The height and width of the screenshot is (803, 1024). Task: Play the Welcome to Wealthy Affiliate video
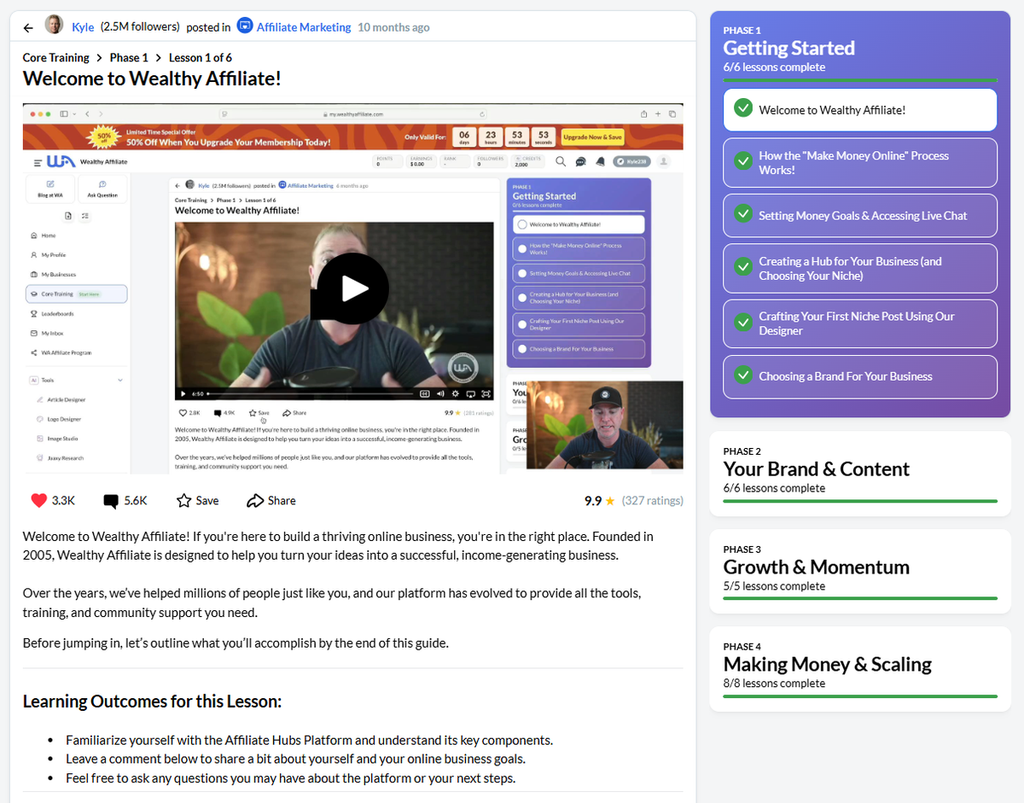pos(353,289)
